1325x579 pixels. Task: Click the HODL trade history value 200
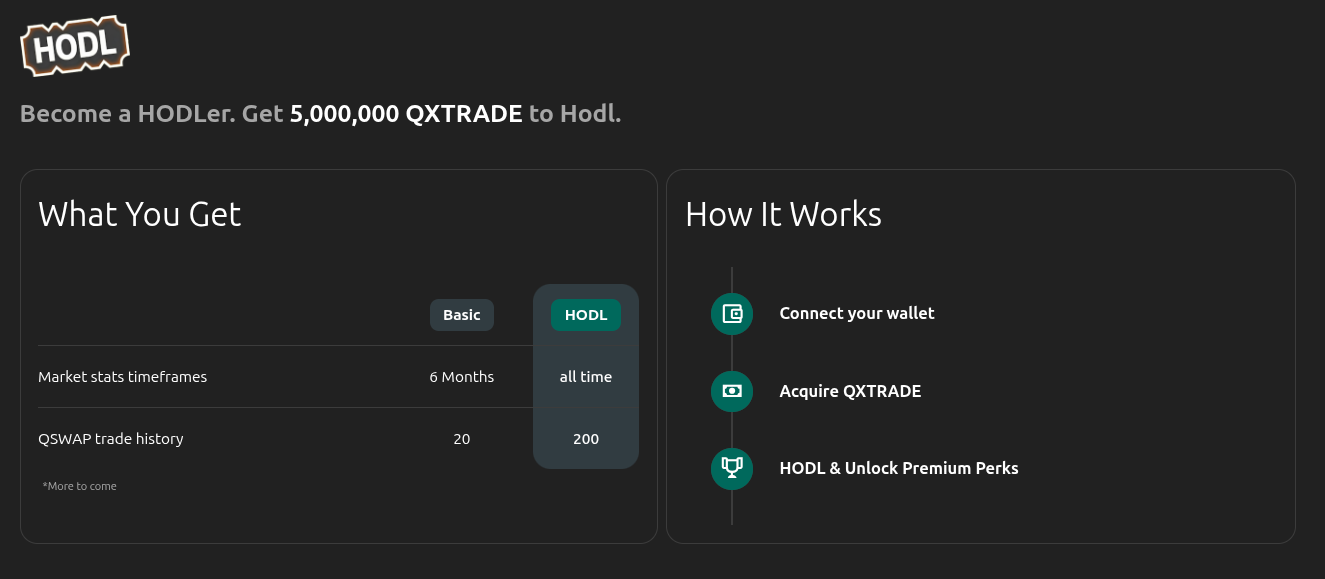coord(586,439)
